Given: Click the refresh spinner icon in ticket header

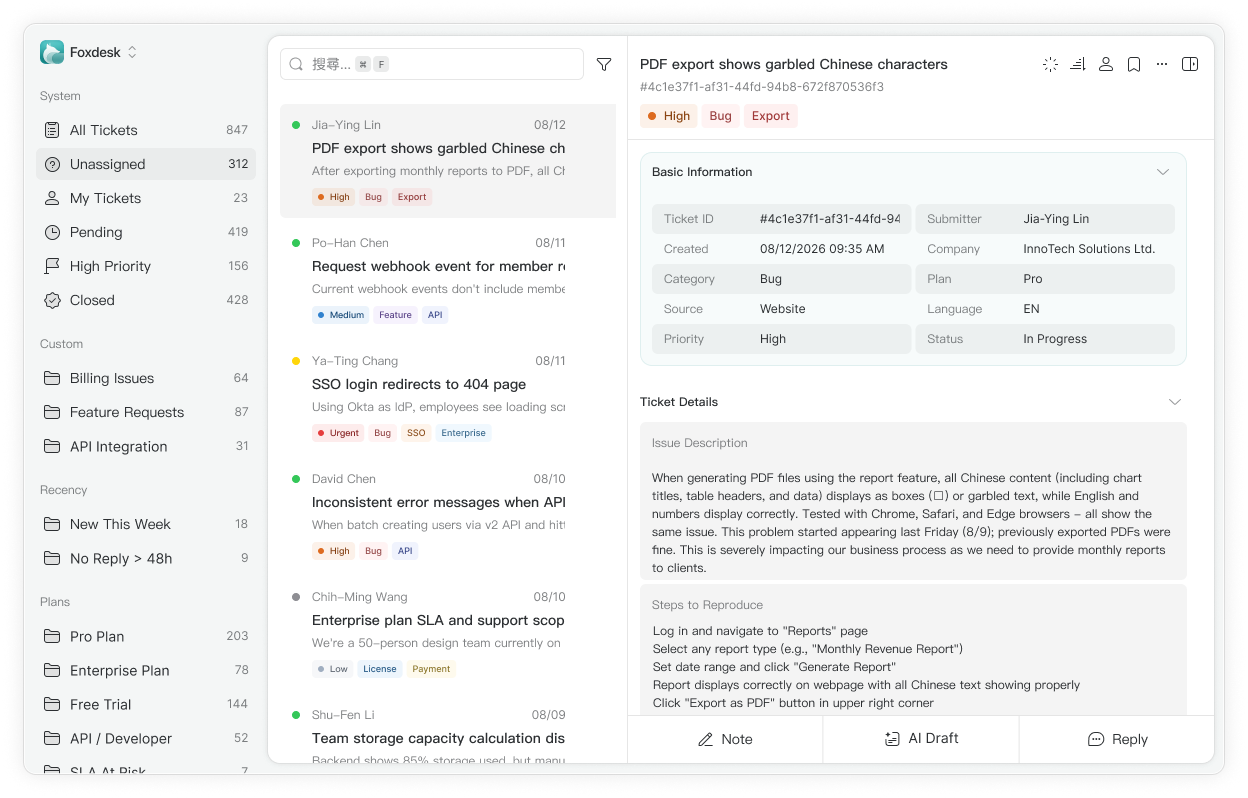Looking at the screenshot, I should (1050, 63).
